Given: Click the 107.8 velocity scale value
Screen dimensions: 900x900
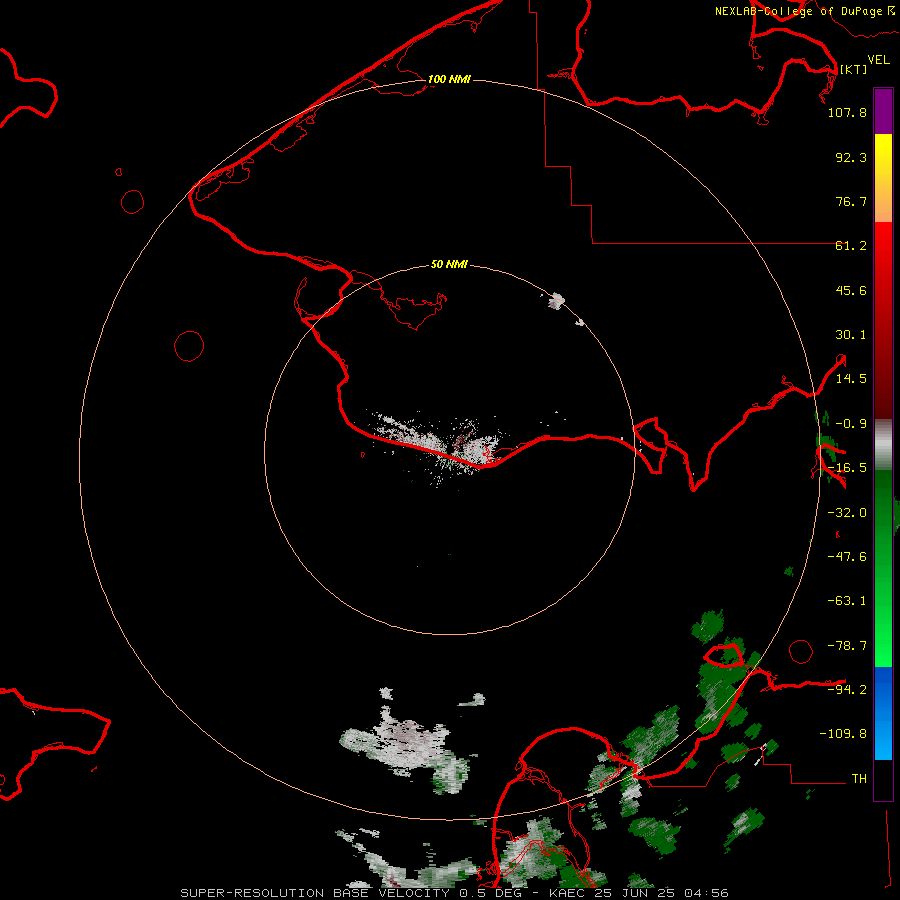Looking at the screenshot, I should click(847, 112).
